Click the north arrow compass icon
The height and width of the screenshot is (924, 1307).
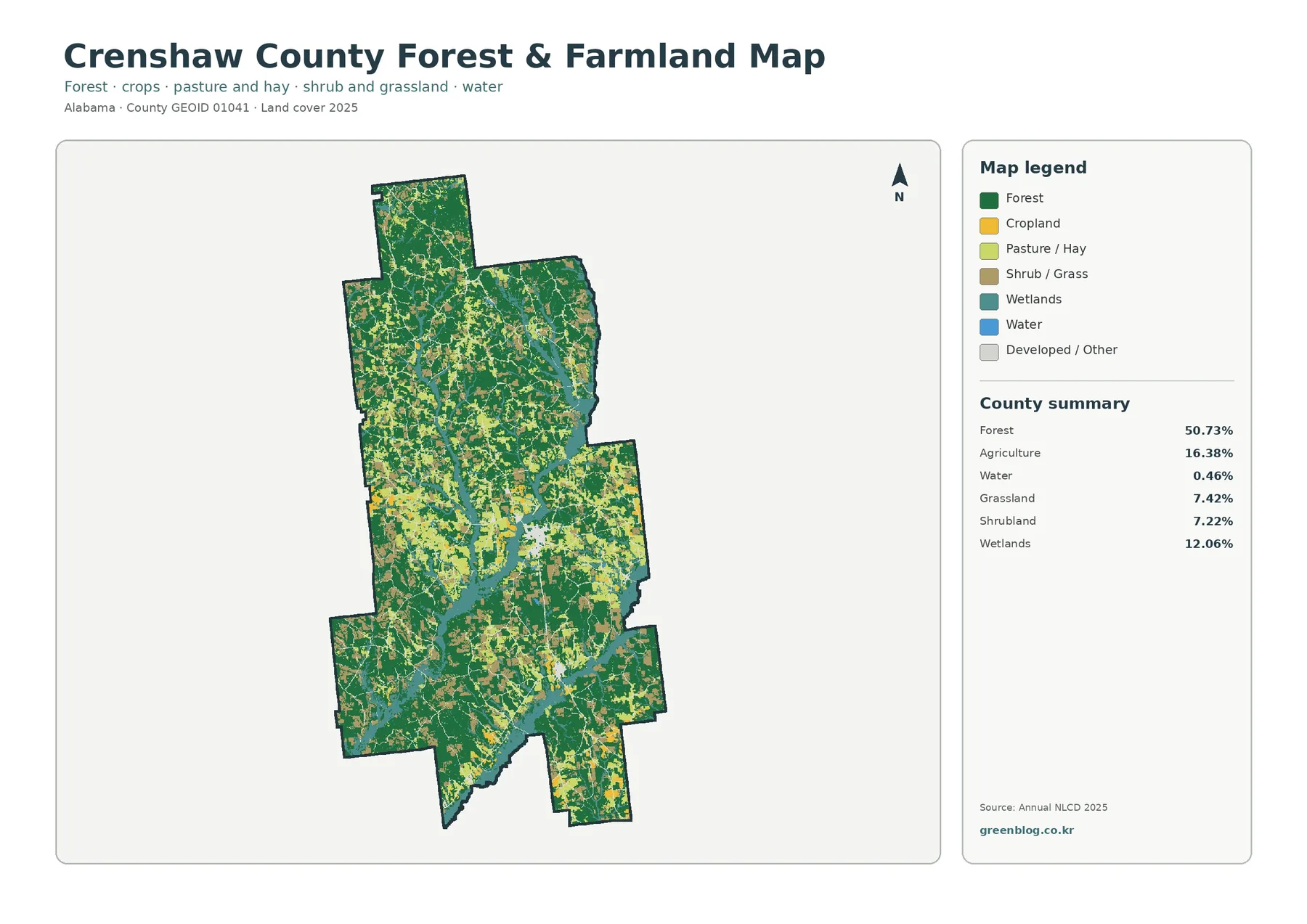(899, 182)
